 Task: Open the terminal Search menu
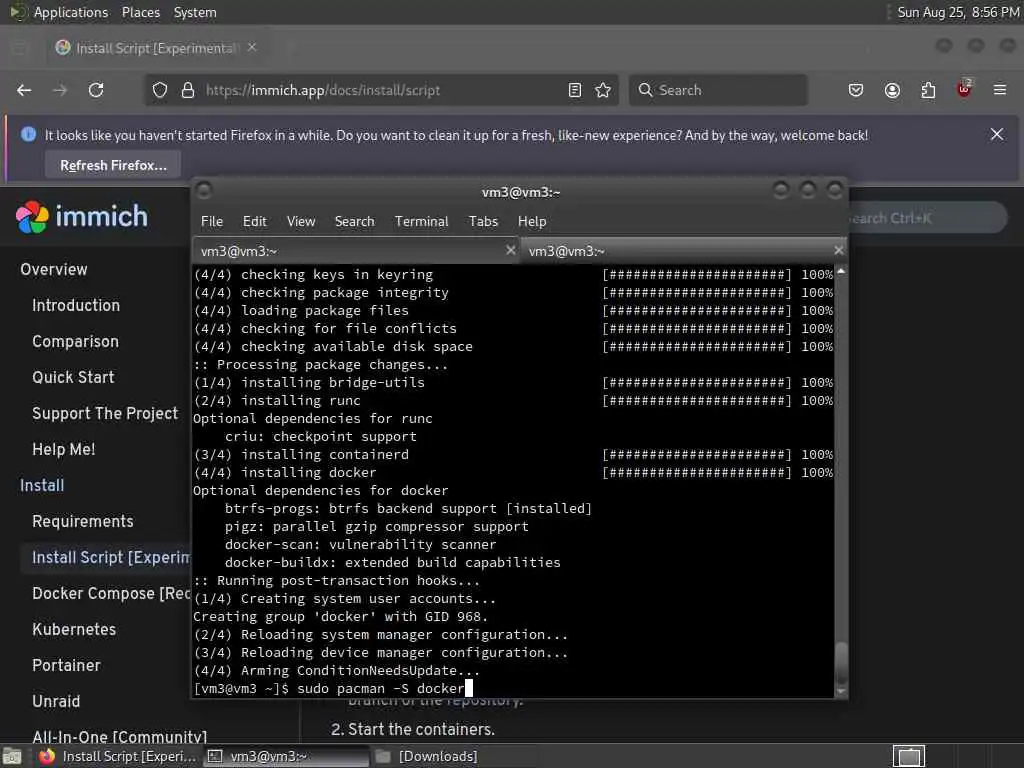(x=355, y=221)
